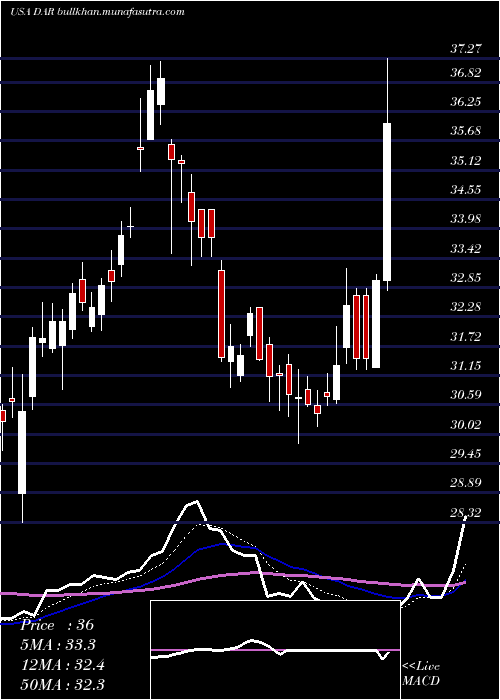
Task: Click the 32.28 price axis label
Action: [466, 307]
